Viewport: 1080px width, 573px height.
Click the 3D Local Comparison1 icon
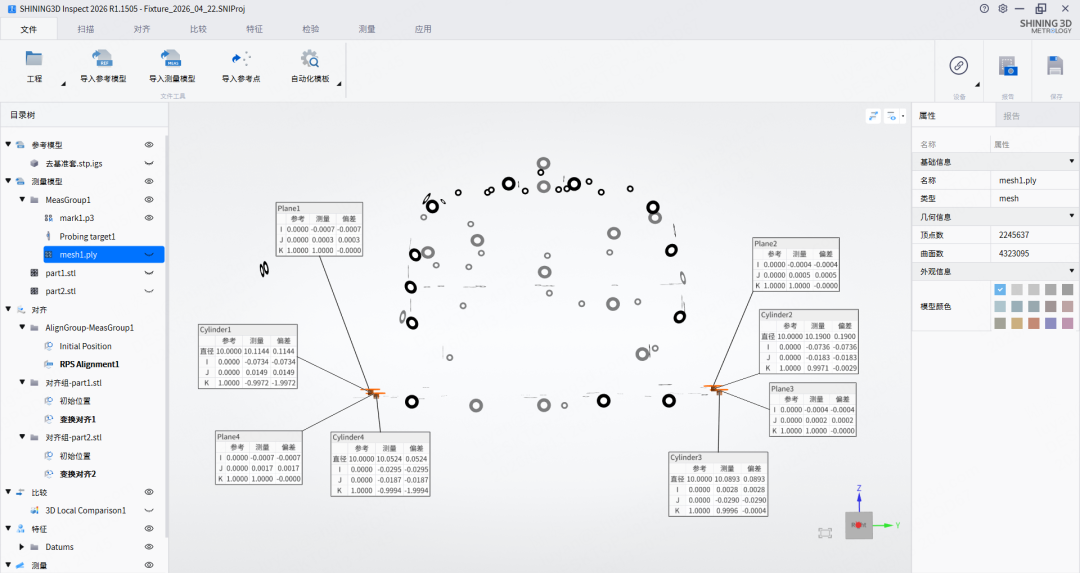click(34, 510)
